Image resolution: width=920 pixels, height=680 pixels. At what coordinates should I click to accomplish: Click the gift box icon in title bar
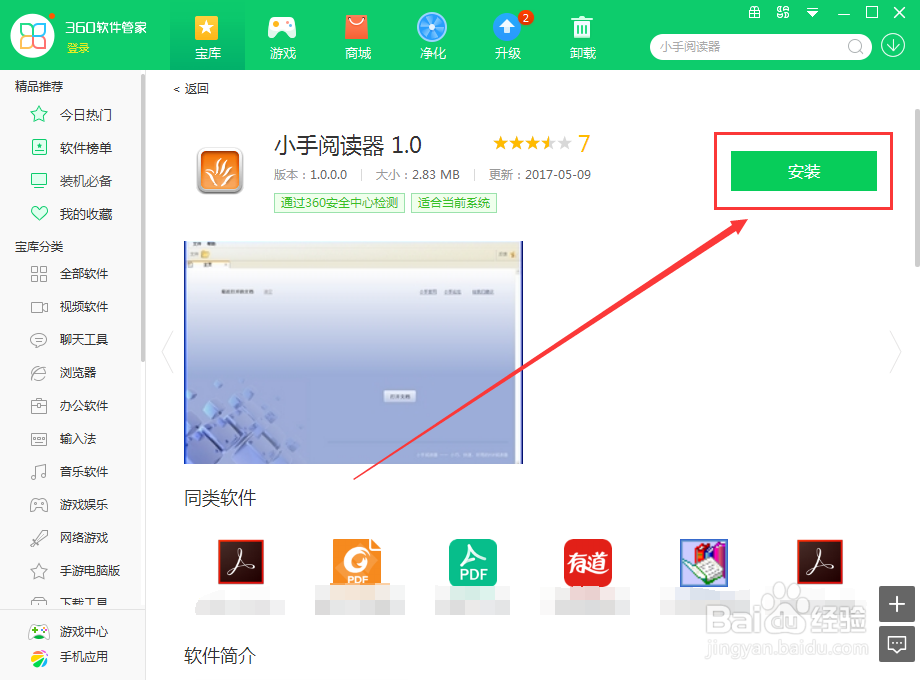point(755,12)
